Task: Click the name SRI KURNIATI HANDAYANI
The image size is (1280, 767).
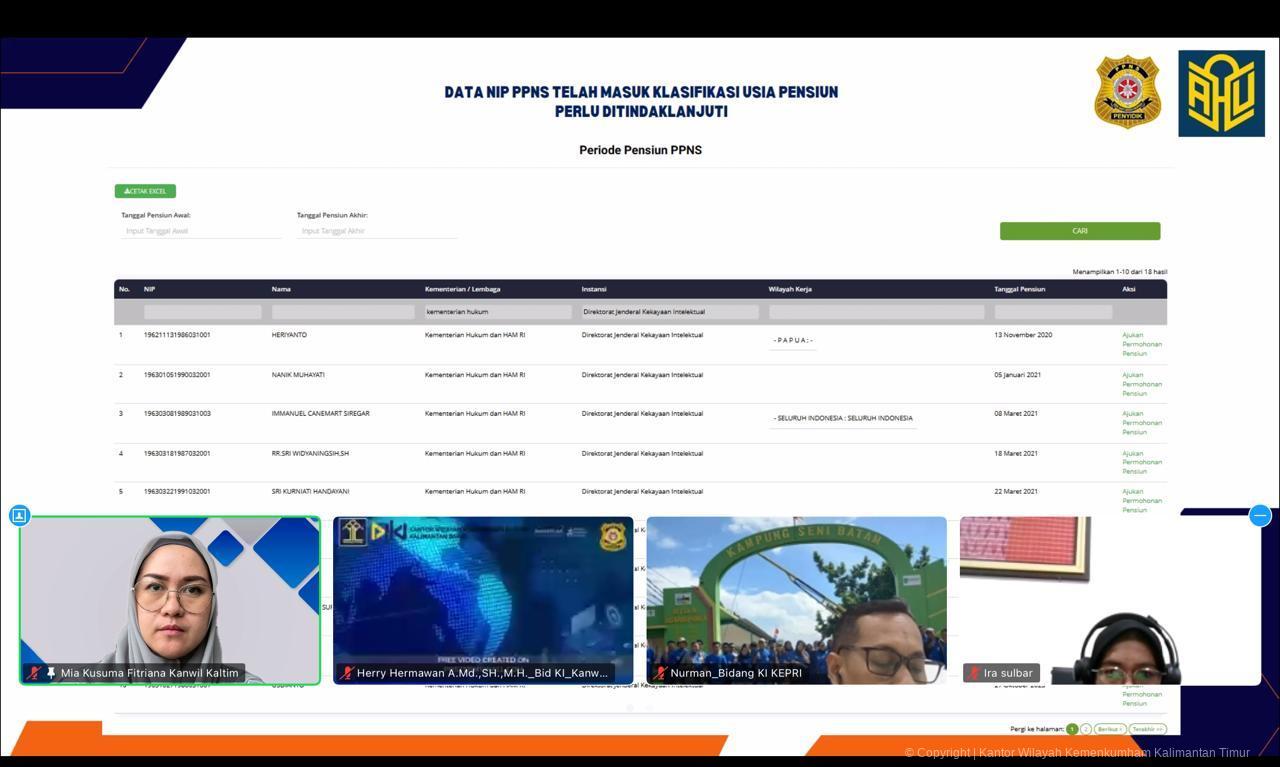Action: 310,491
